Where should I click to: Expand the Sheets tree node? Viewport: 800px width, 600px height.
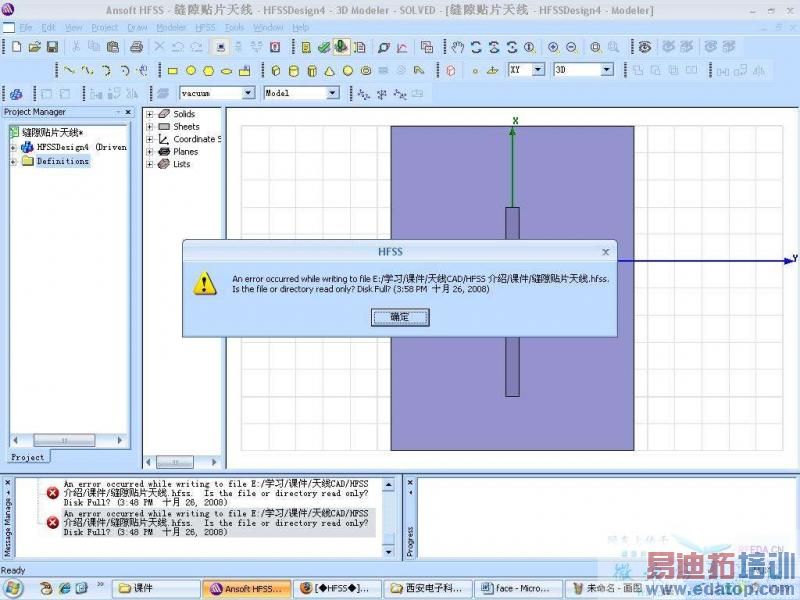(x=149, y=127)
